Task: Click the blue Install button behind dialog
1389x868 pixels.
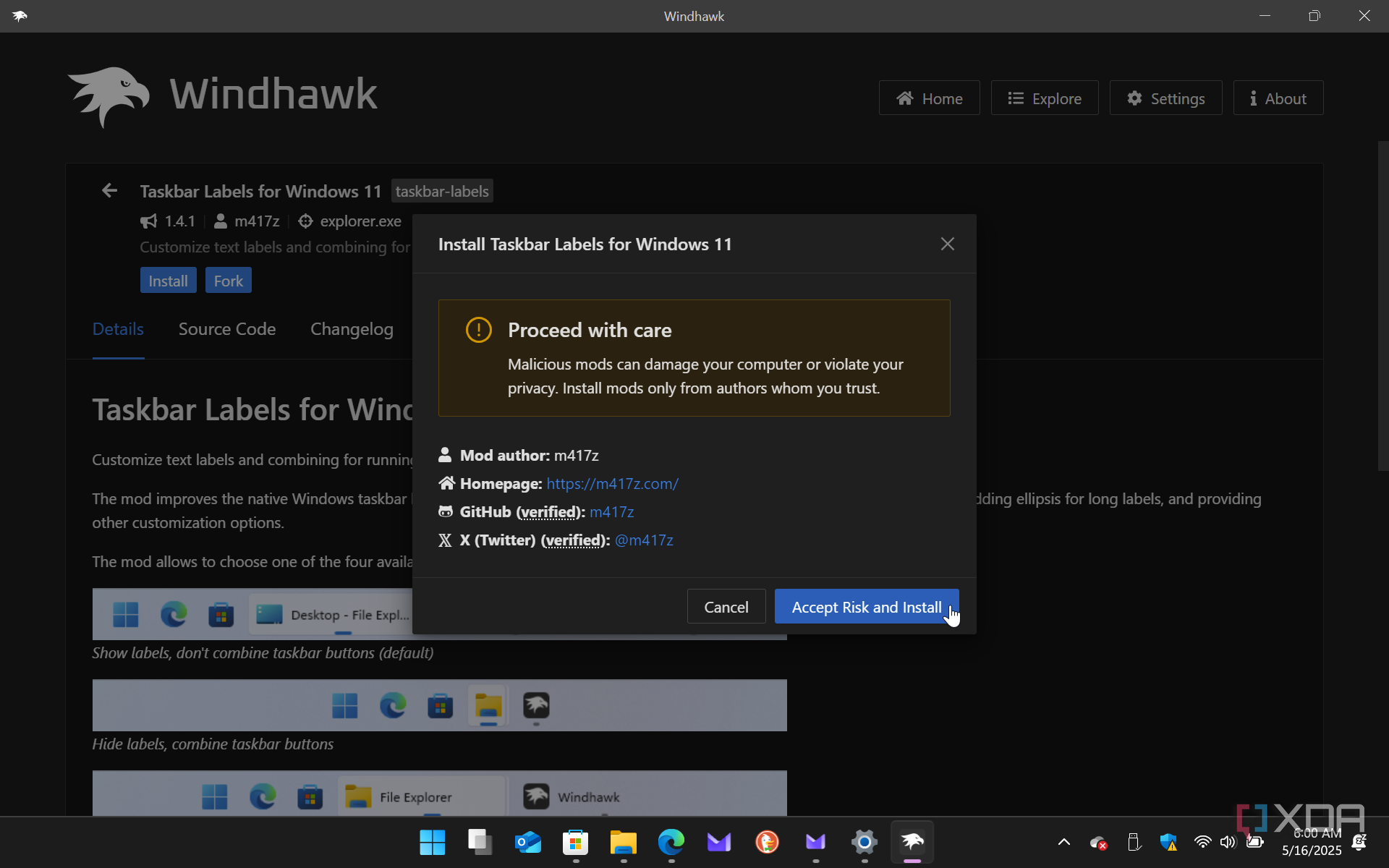Action: click(x=168, y=280)
